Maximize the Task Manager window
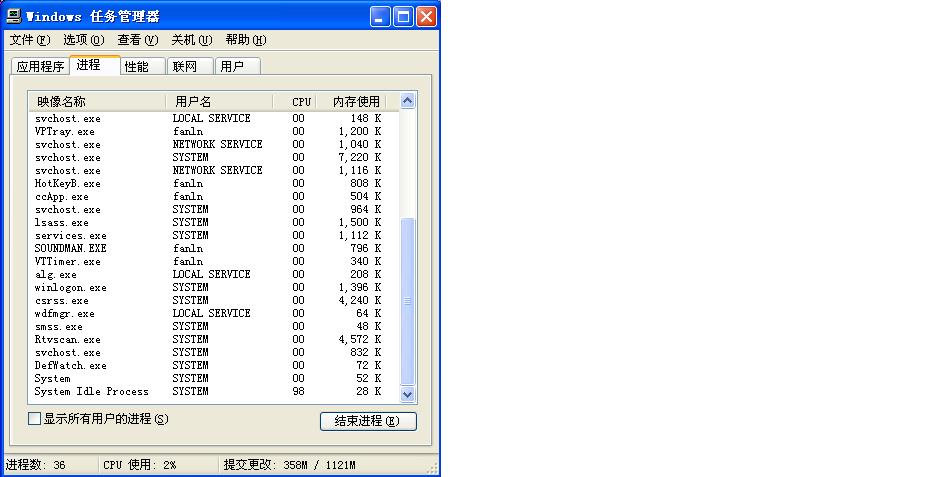 point(403,17)
